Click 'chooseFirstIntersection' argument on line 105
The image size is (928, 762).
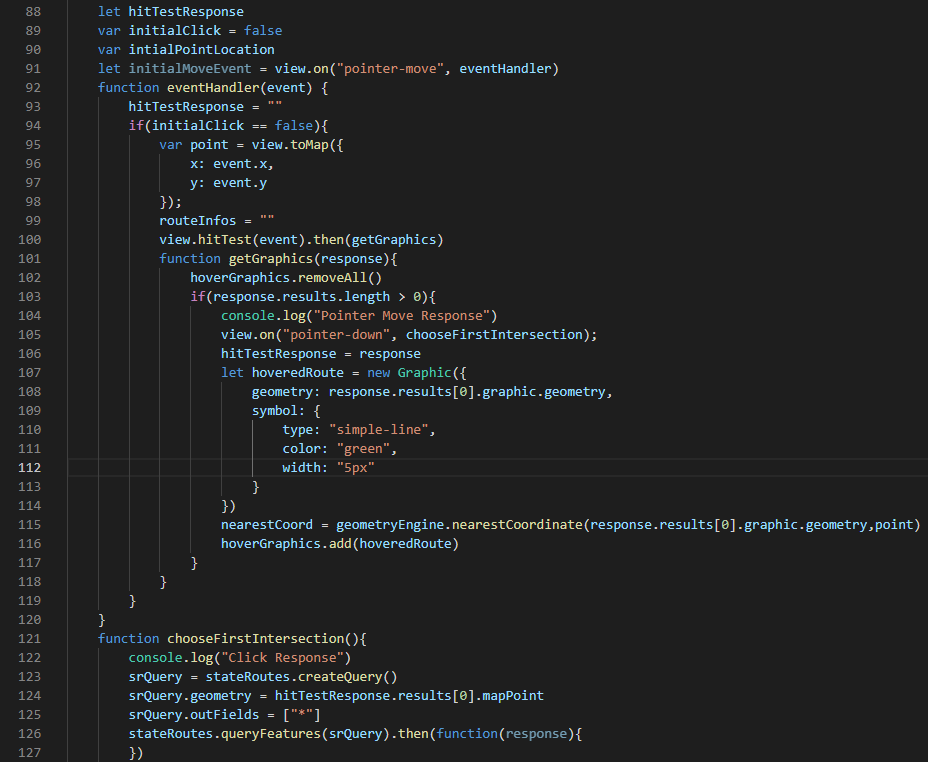(494, 334)
